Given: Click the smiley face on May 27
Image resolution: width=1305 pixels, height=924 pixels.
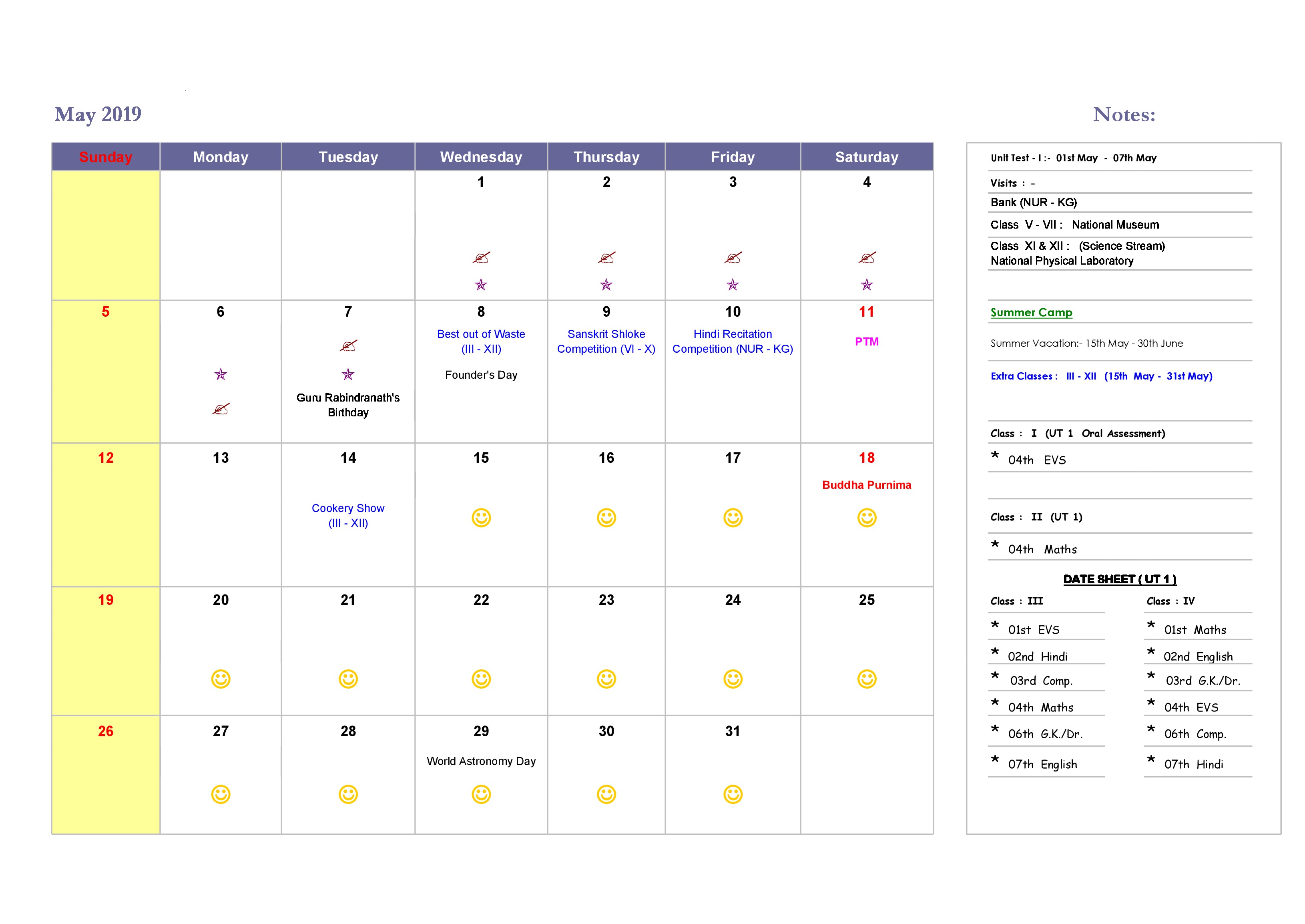Looking at the screenshot, I should point(221,794).
